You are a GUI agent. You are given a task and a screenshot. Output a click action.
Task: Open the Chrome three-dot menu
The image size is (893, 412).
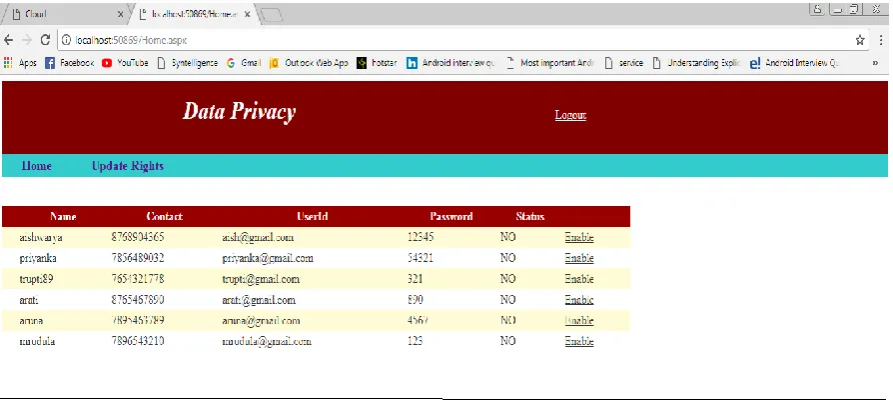(x=882, y=40)
